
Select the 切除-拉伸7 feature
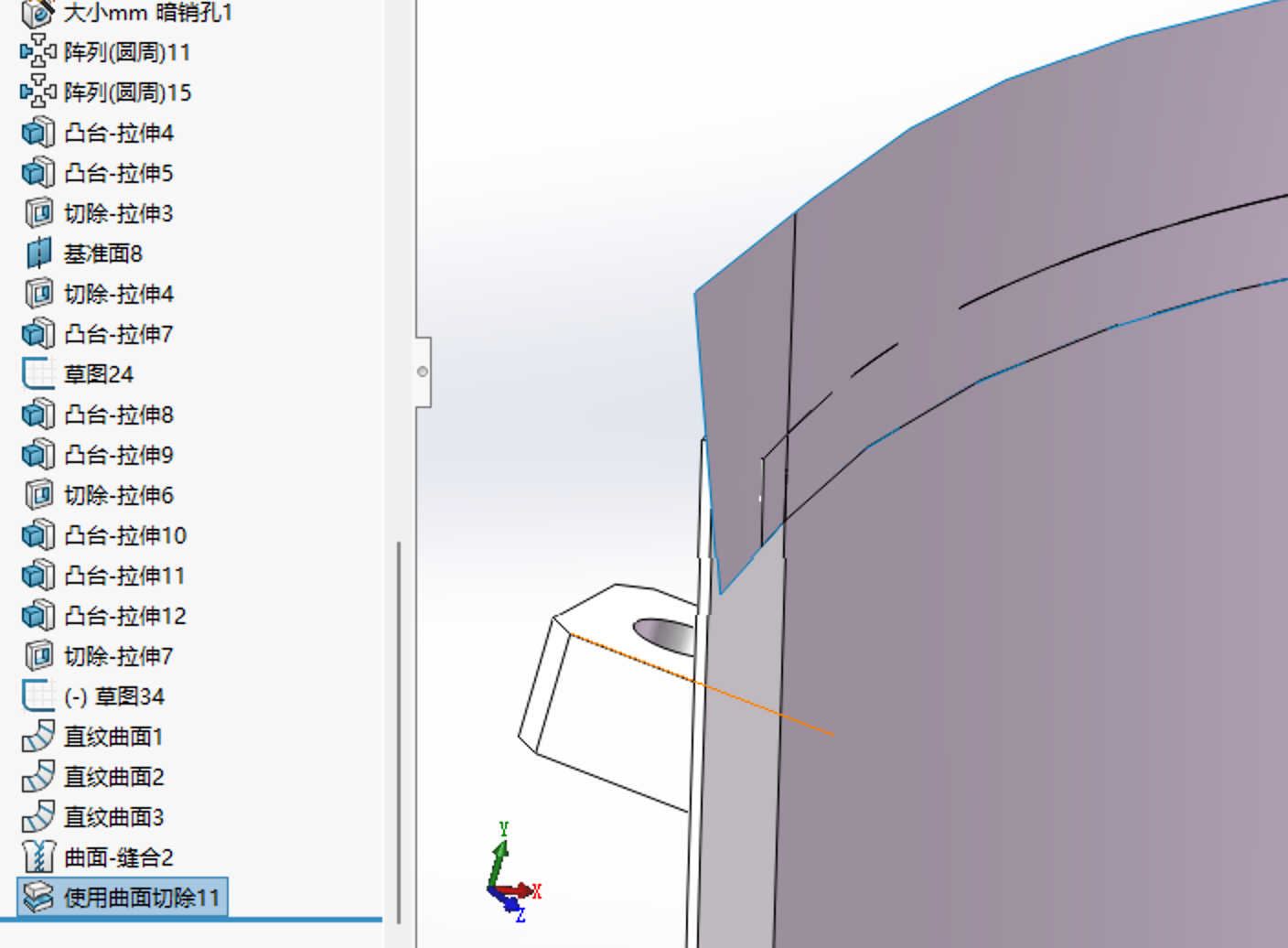[x=118, y=656]
